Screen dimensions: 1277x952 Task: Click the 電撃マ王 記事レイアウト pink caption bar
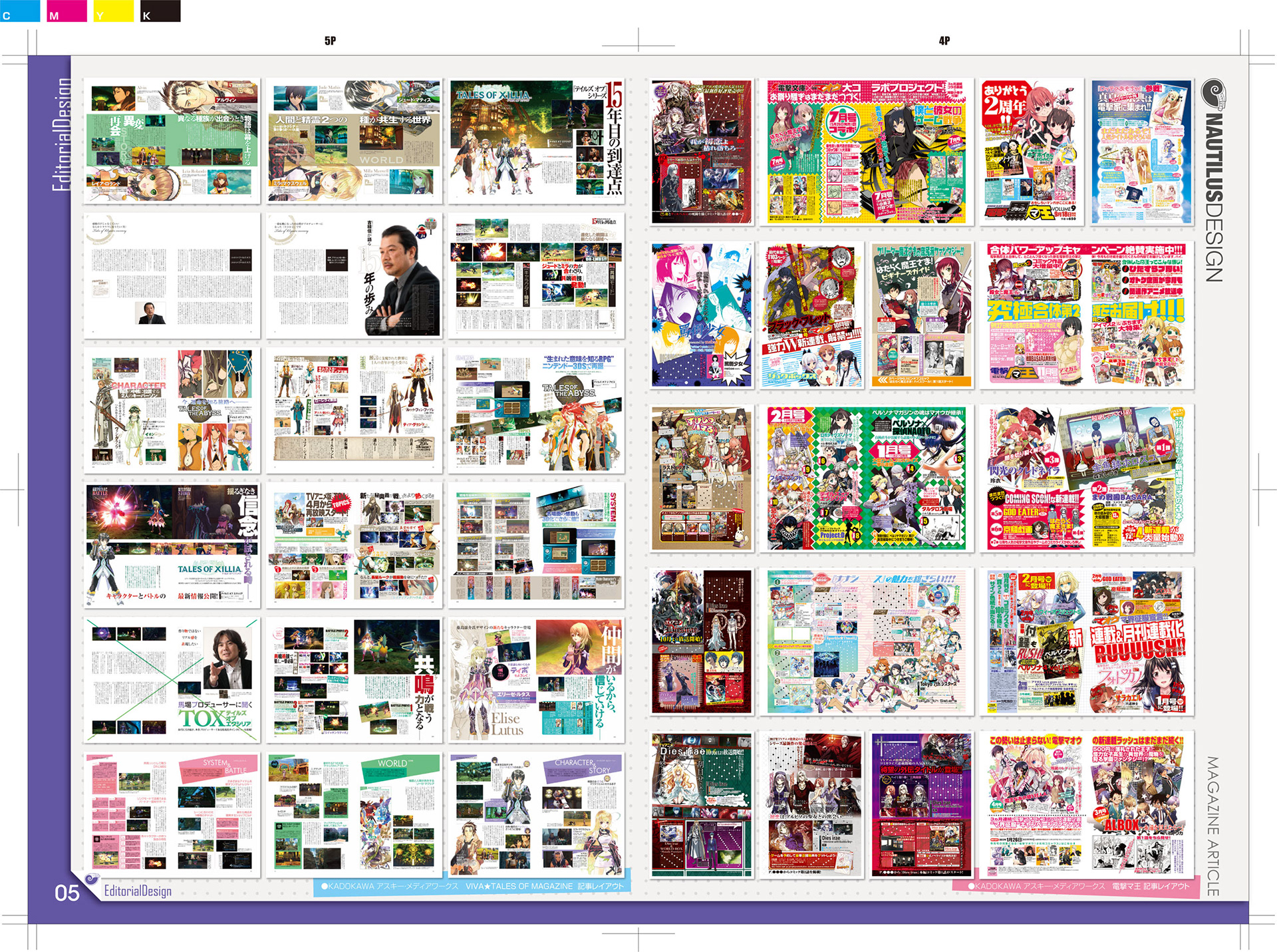(1076, 886)
